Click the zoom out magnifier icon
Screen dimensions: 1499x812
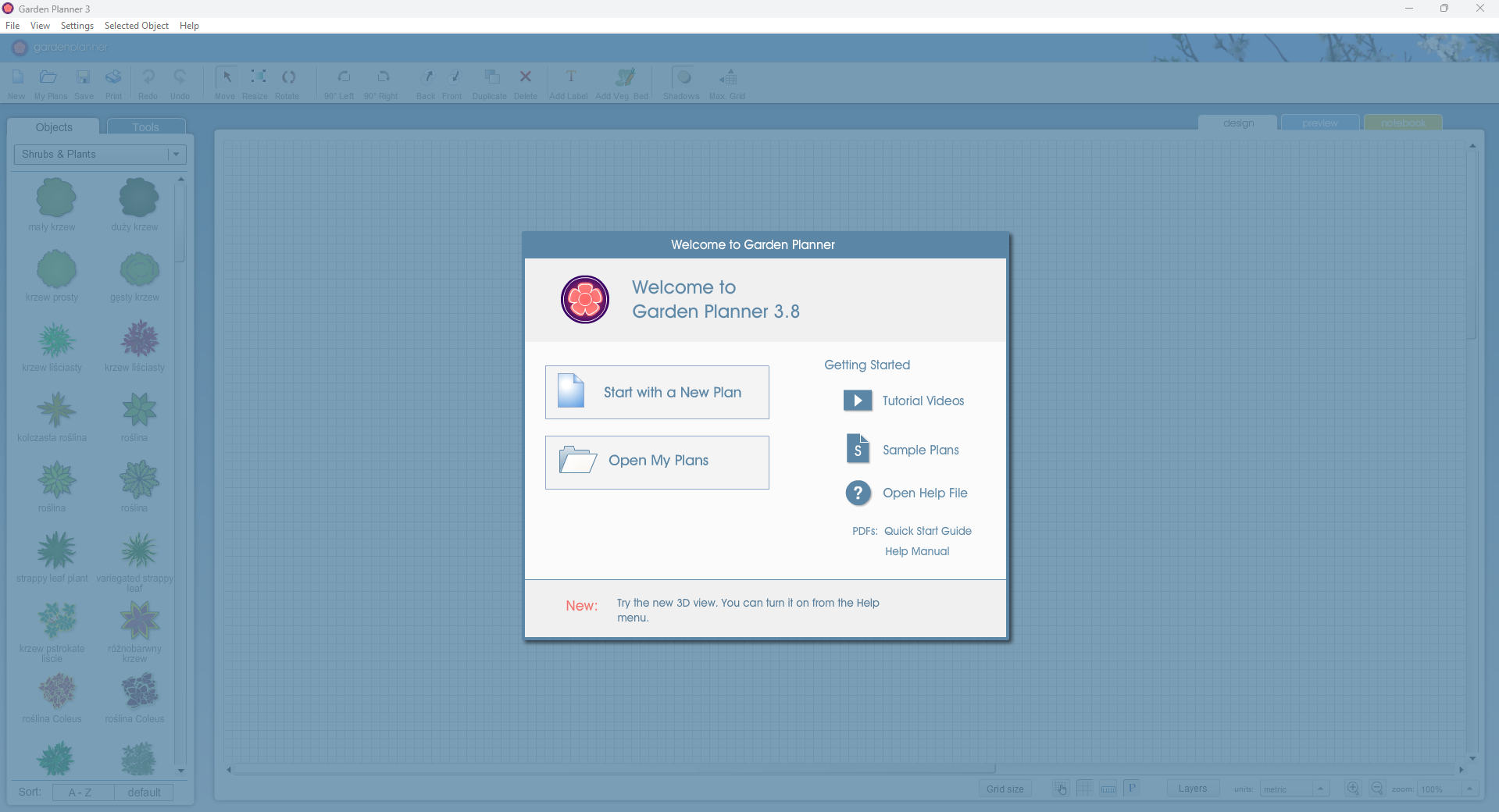click(x=1377, y=789)
